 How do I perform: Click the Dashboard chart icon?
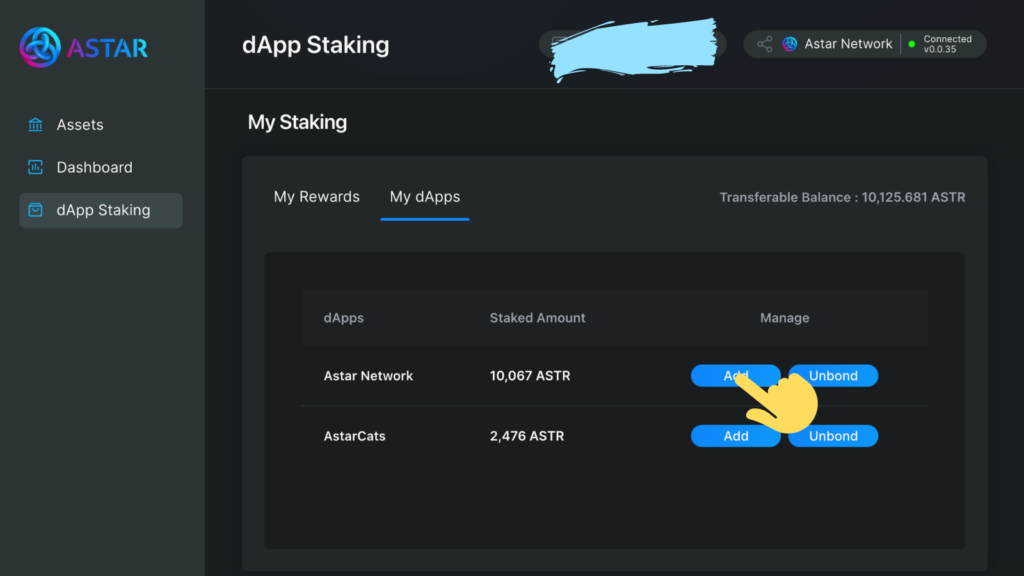(35, 167)
